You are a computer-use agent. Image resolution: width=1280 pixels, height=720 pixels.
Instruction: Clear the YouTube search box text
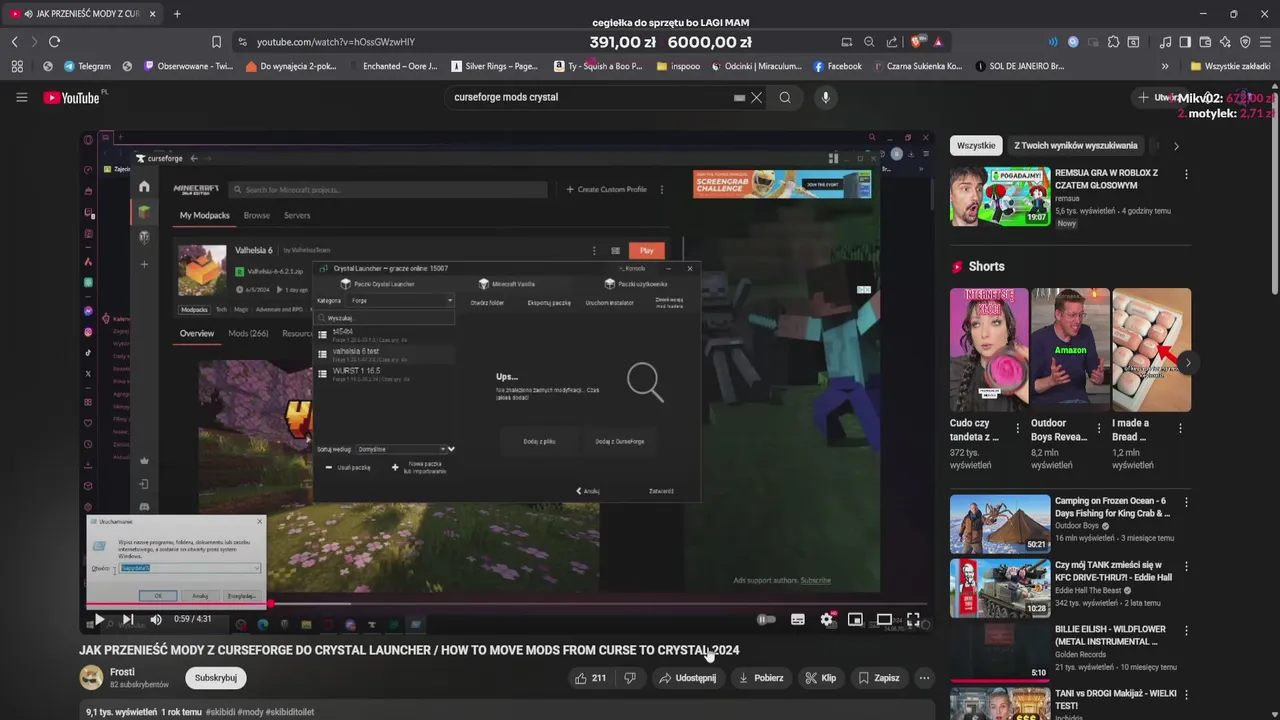point(757,97)
